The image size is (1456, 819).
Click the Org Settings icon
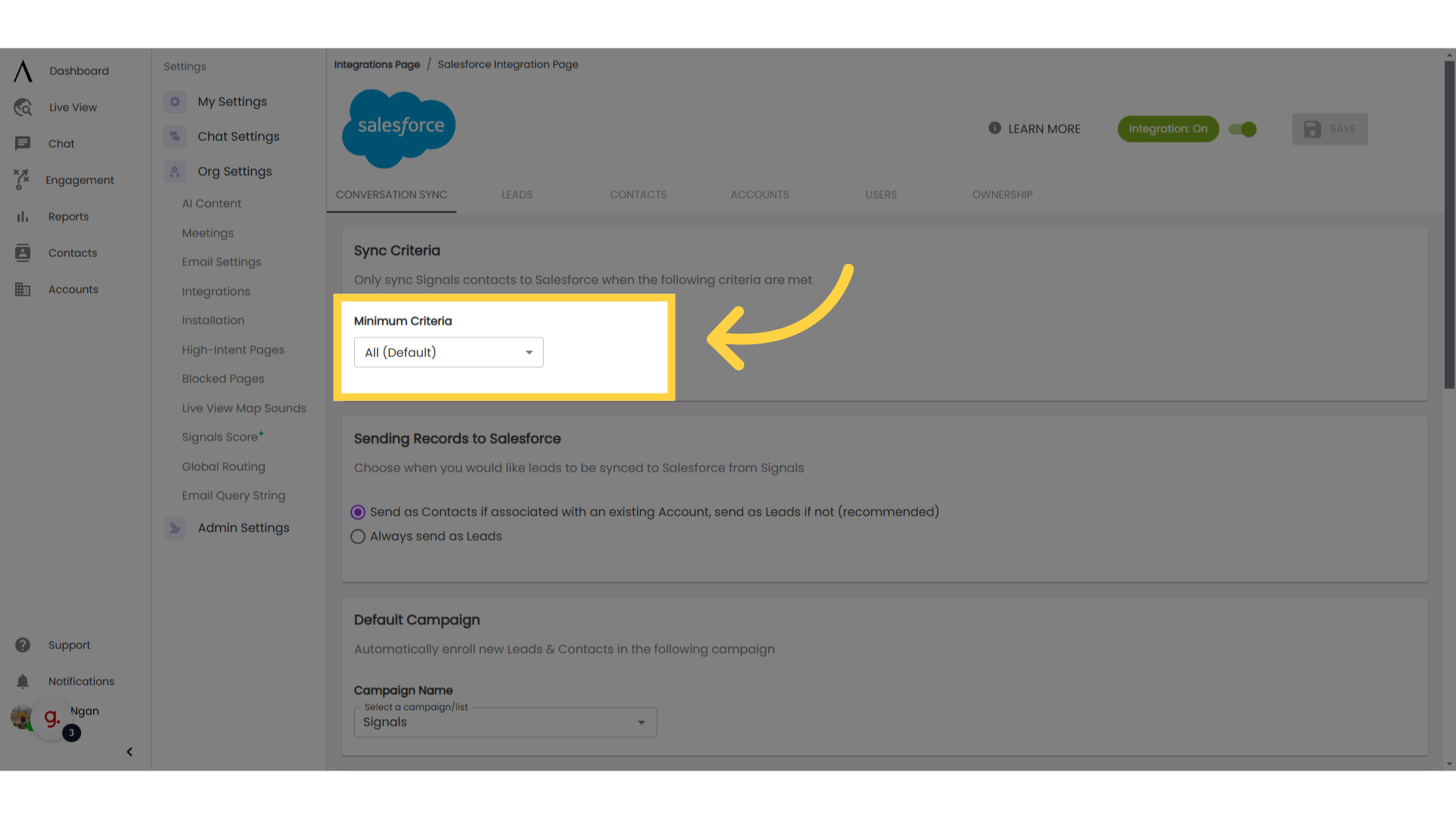click(x=175, y=171)
